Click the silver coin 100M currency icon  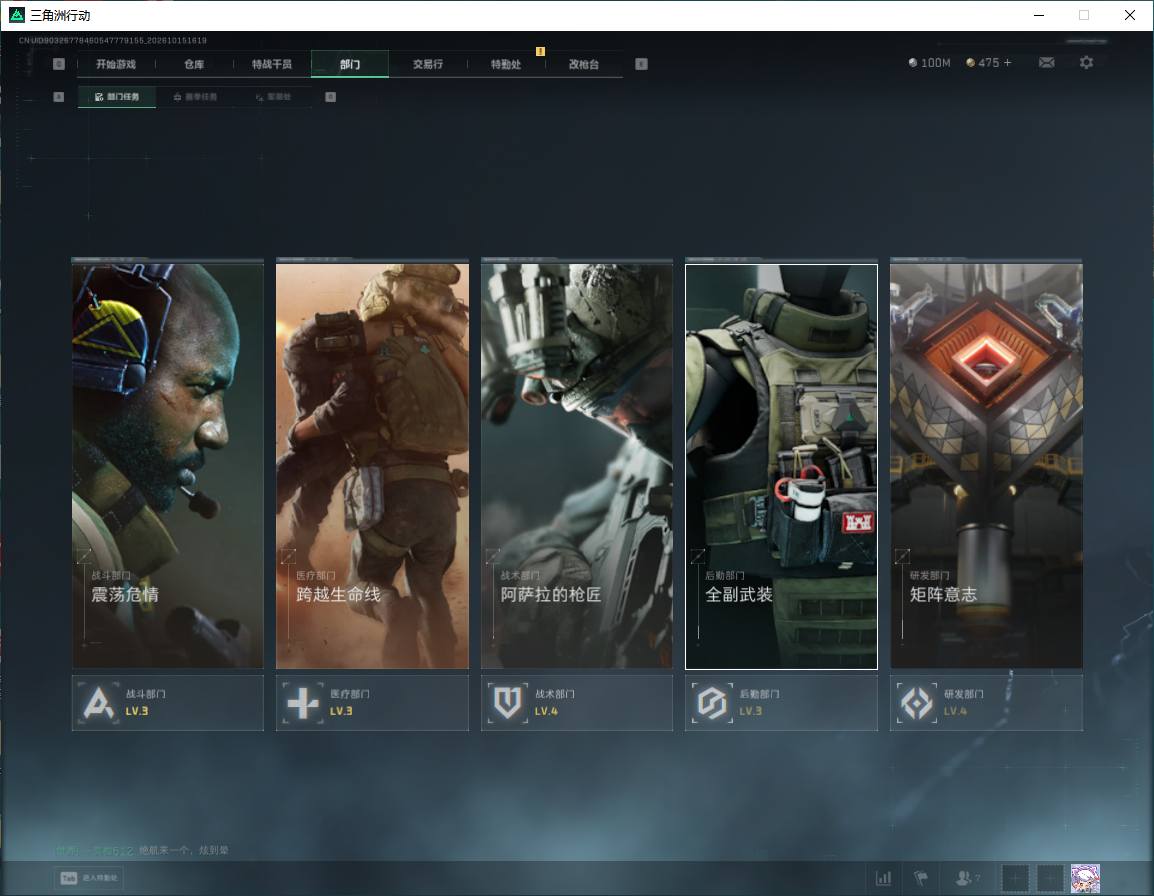[913, 63]
